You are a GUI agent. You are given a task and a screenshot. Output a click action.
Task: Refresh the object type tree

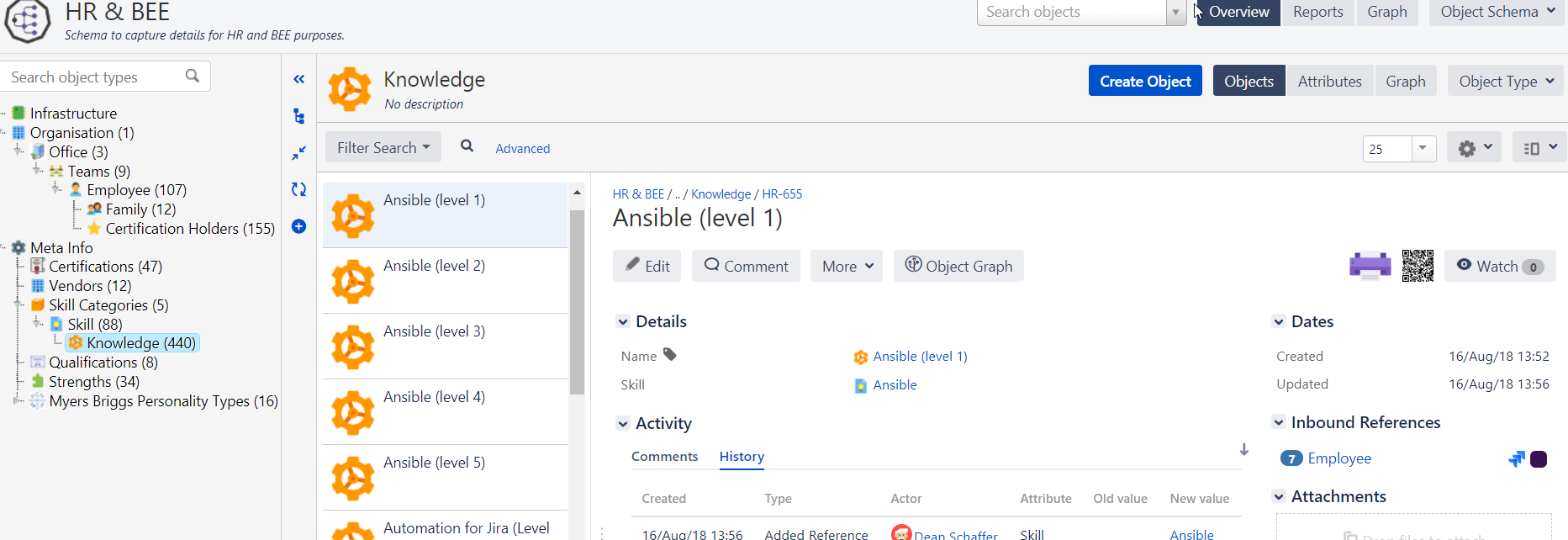click(298, 189)
